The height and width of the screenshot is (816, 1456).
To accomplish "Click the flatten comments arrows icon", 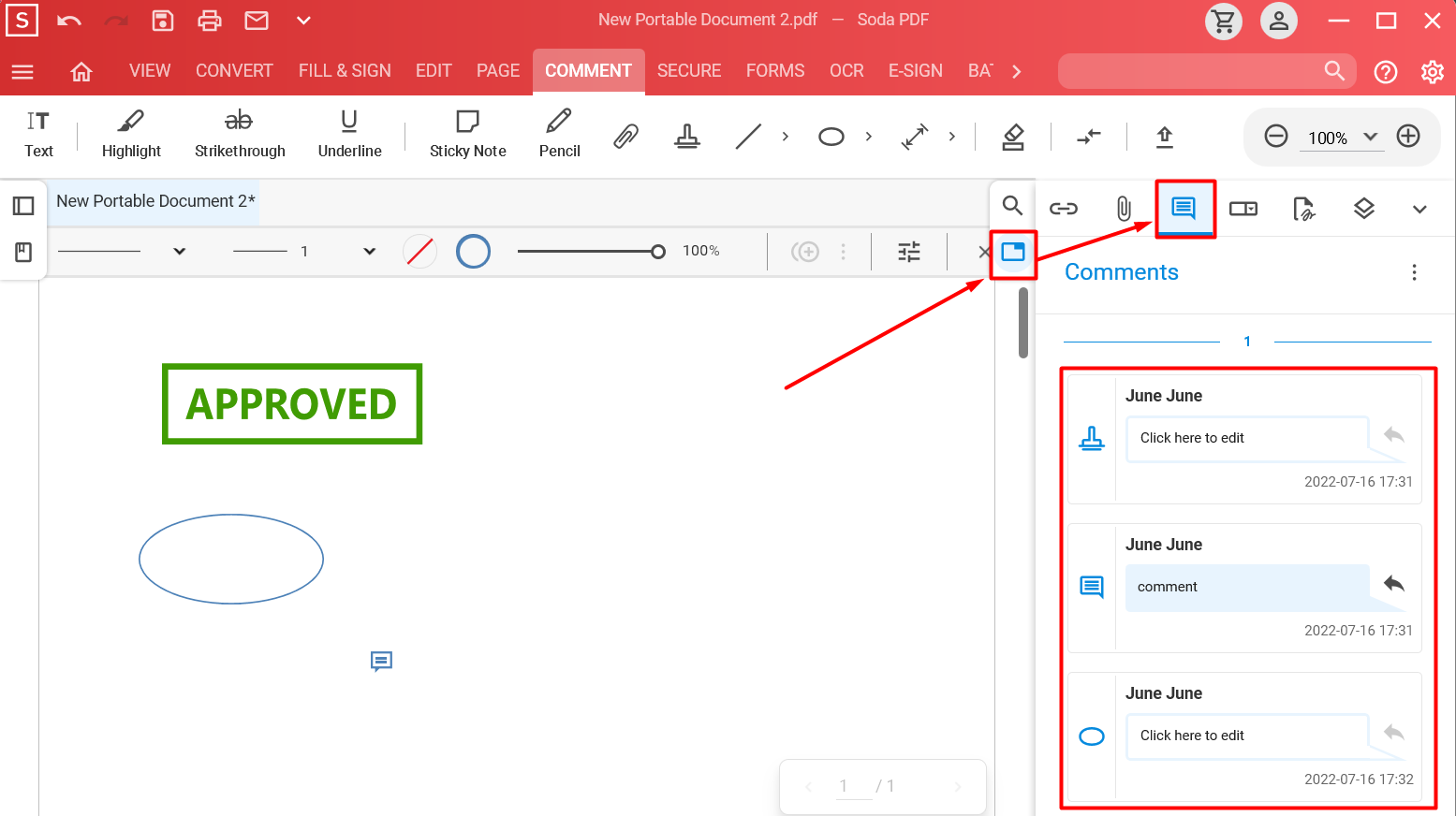I will [1089, 137].
